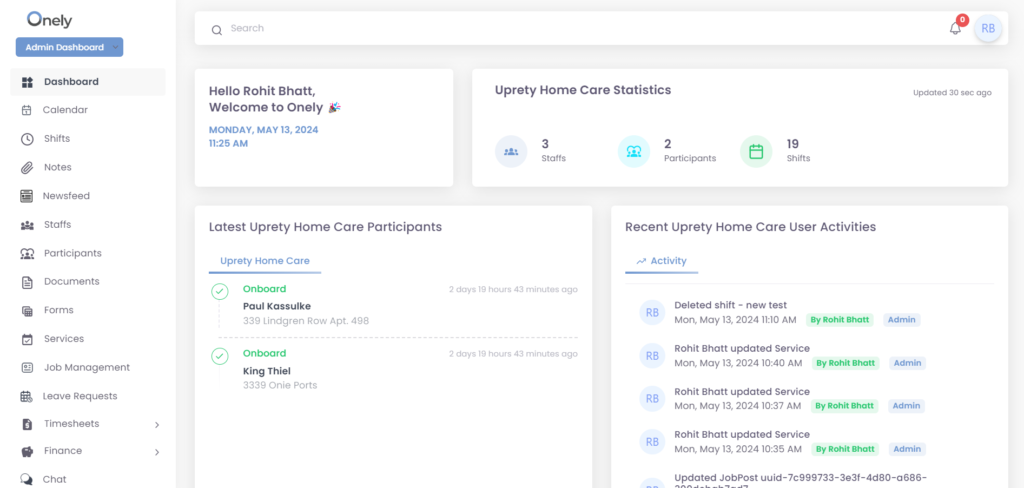Viewport: 1024px width, 488px height.
Task: Expand the Timesheets submenu
Action: 157,425
